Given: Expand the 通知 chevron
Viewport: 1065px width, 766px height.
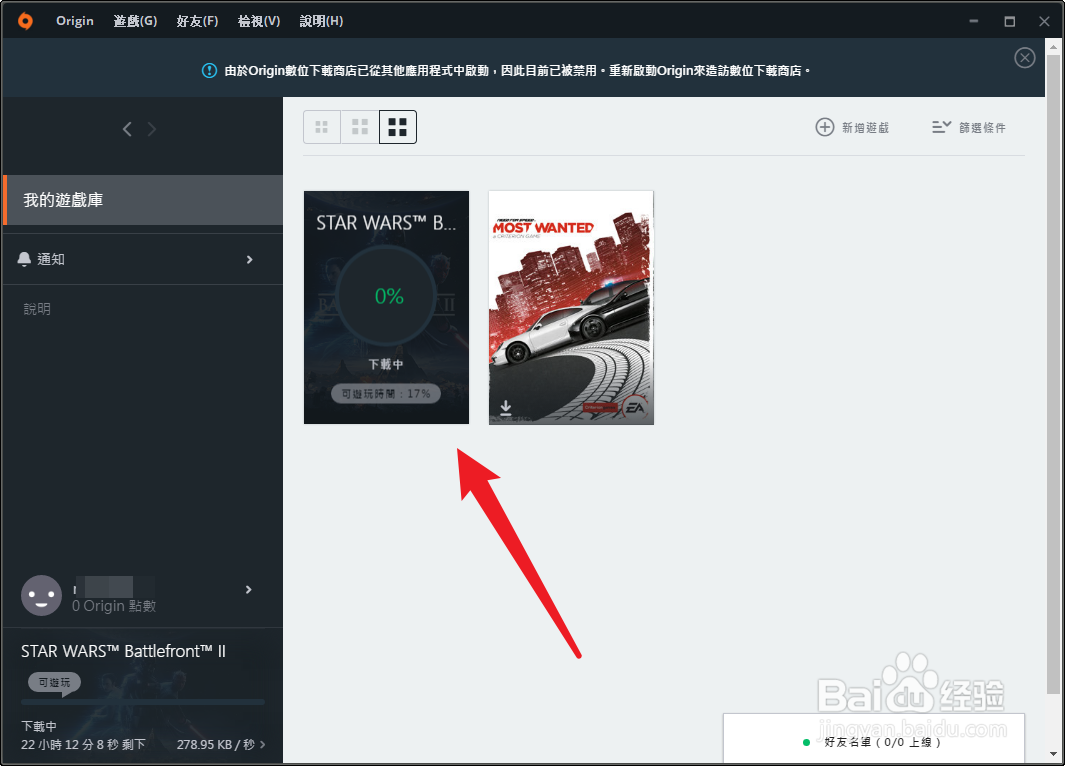Looking at the screenshot, I should [x=249, y=259].
